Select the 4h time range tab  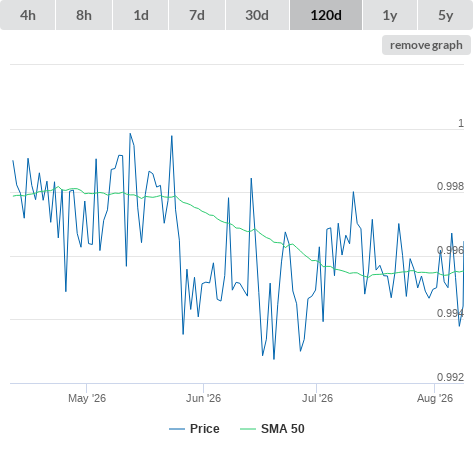[x=28, y=15]
